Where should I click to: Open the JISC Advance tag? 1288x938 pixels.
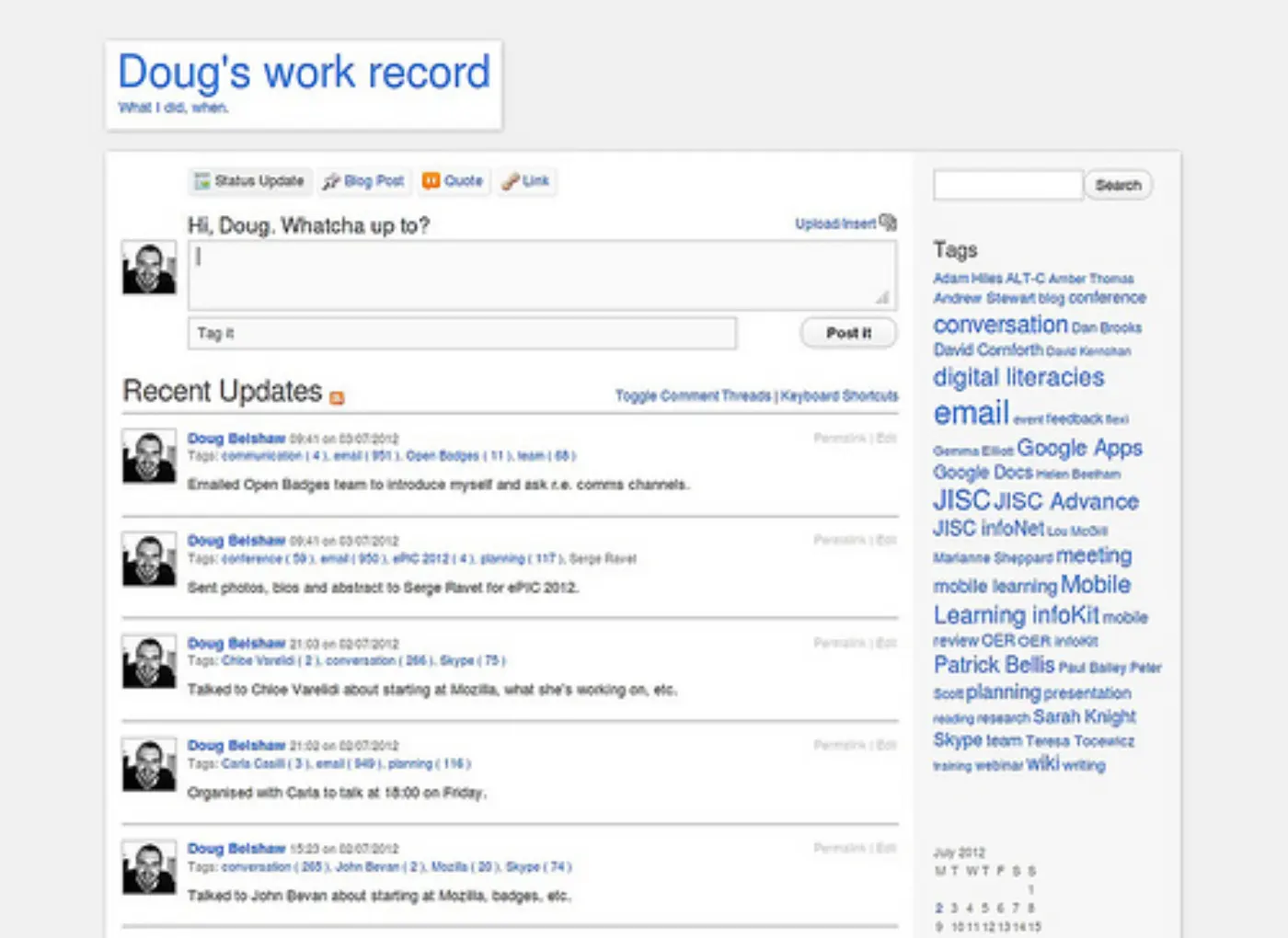coord(1066,501)
